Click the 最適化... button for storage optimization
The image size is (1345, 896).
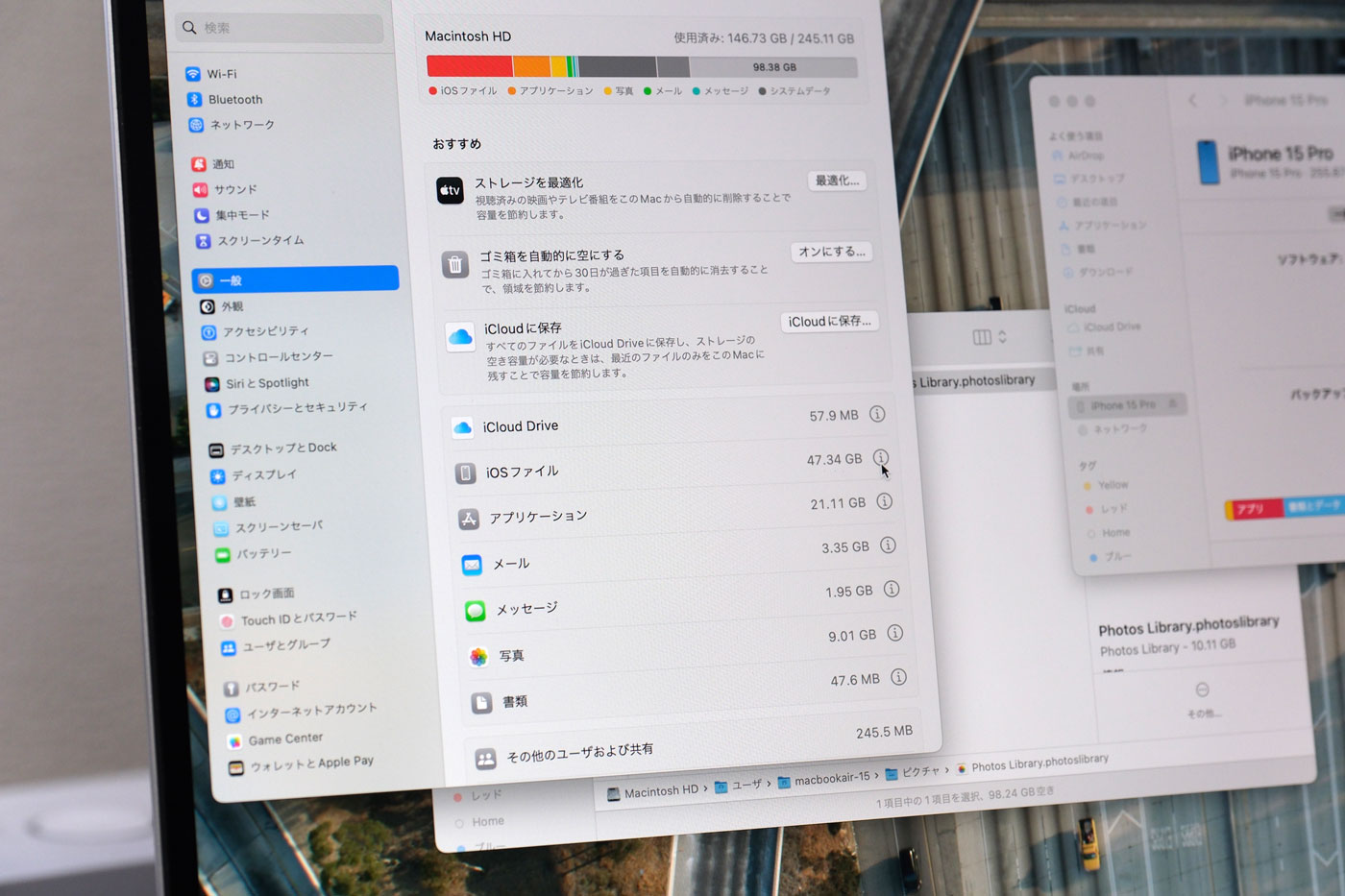coord(838,181)
